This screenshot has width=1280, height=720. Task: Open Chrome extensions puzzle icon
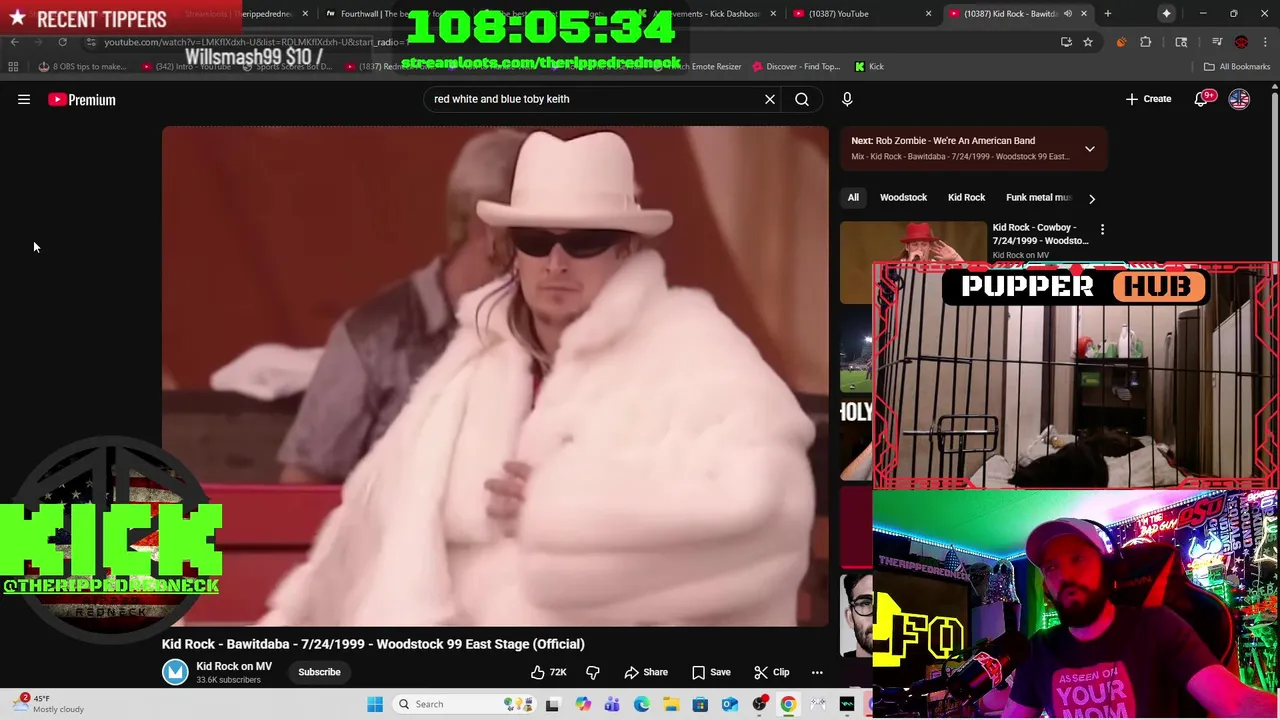(x=1146, y=42)
